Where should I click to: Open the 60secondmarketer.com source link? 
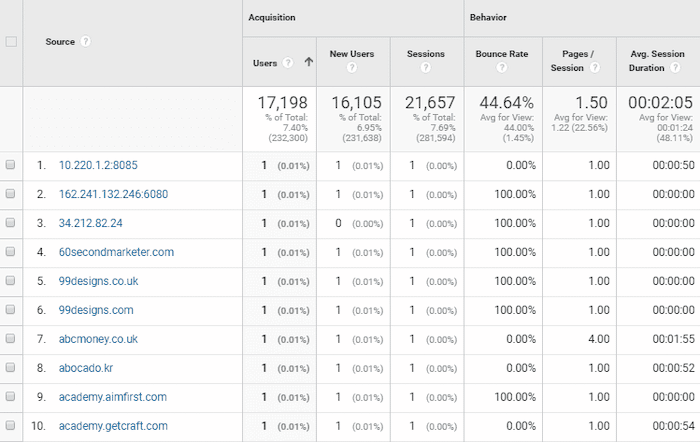coord(116,252)
